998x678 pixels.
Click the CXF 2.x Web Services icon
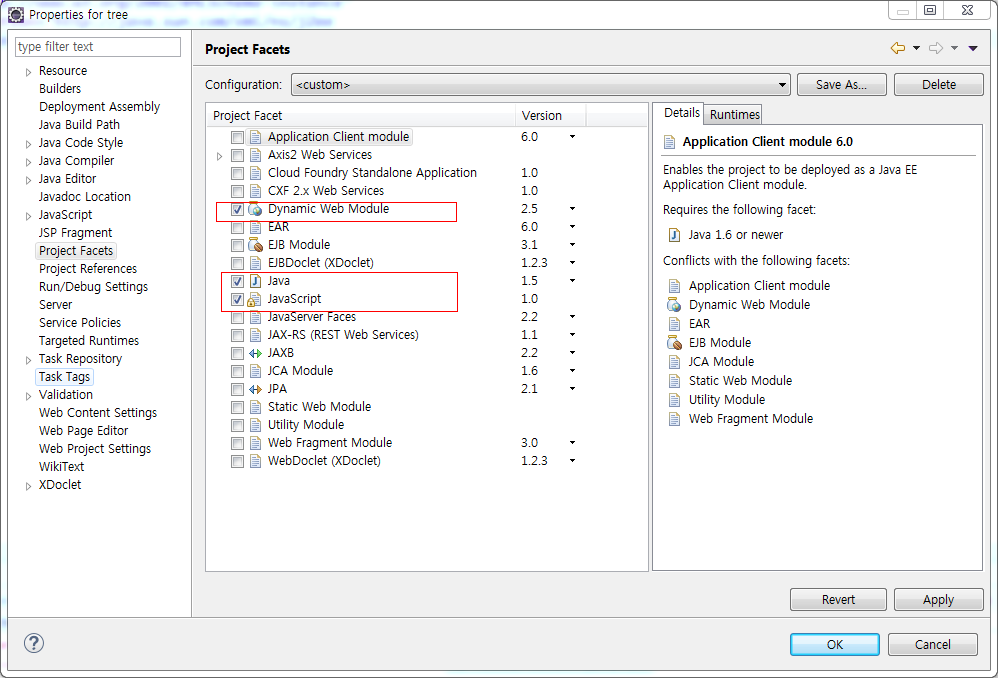click(x=255, y=191)
